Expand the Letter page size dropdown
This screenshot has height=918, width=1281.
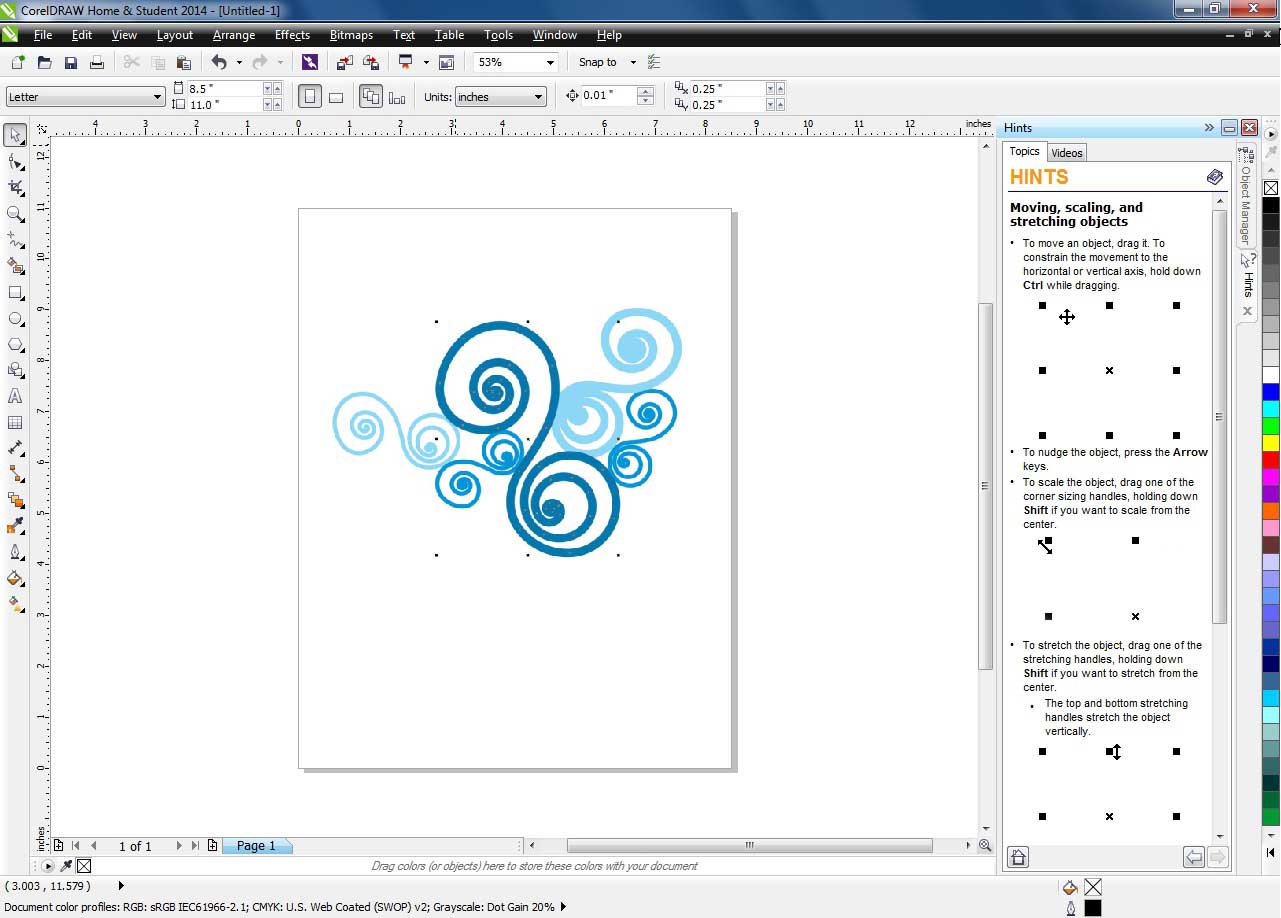pos(157,97)
